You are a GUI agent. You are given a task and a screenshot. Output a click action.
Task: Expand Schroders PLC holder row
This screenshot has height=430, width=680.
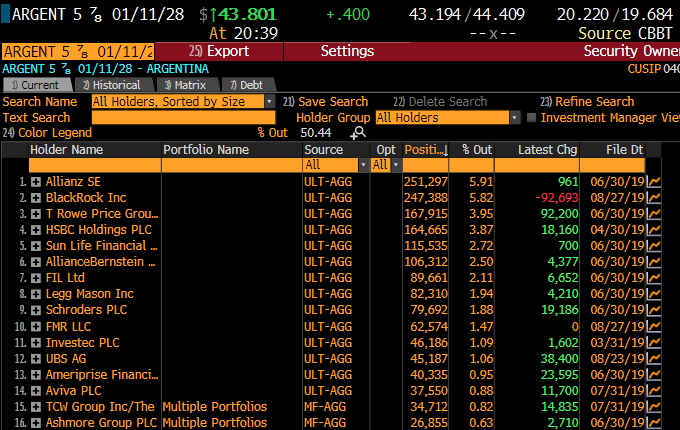point(36,310)
